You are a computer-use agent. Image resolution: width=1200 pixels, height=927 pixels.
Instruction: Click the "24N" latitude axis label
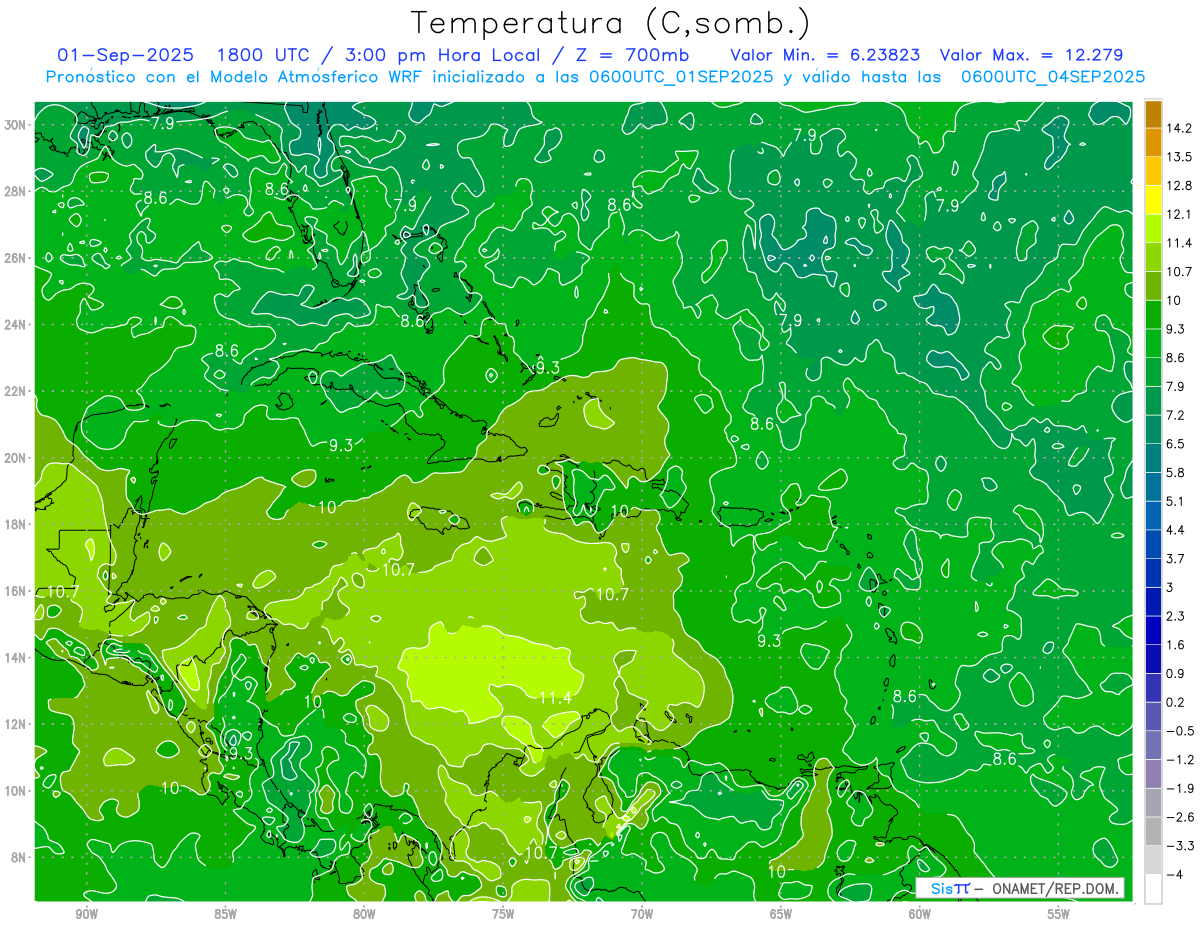point(15,324)
